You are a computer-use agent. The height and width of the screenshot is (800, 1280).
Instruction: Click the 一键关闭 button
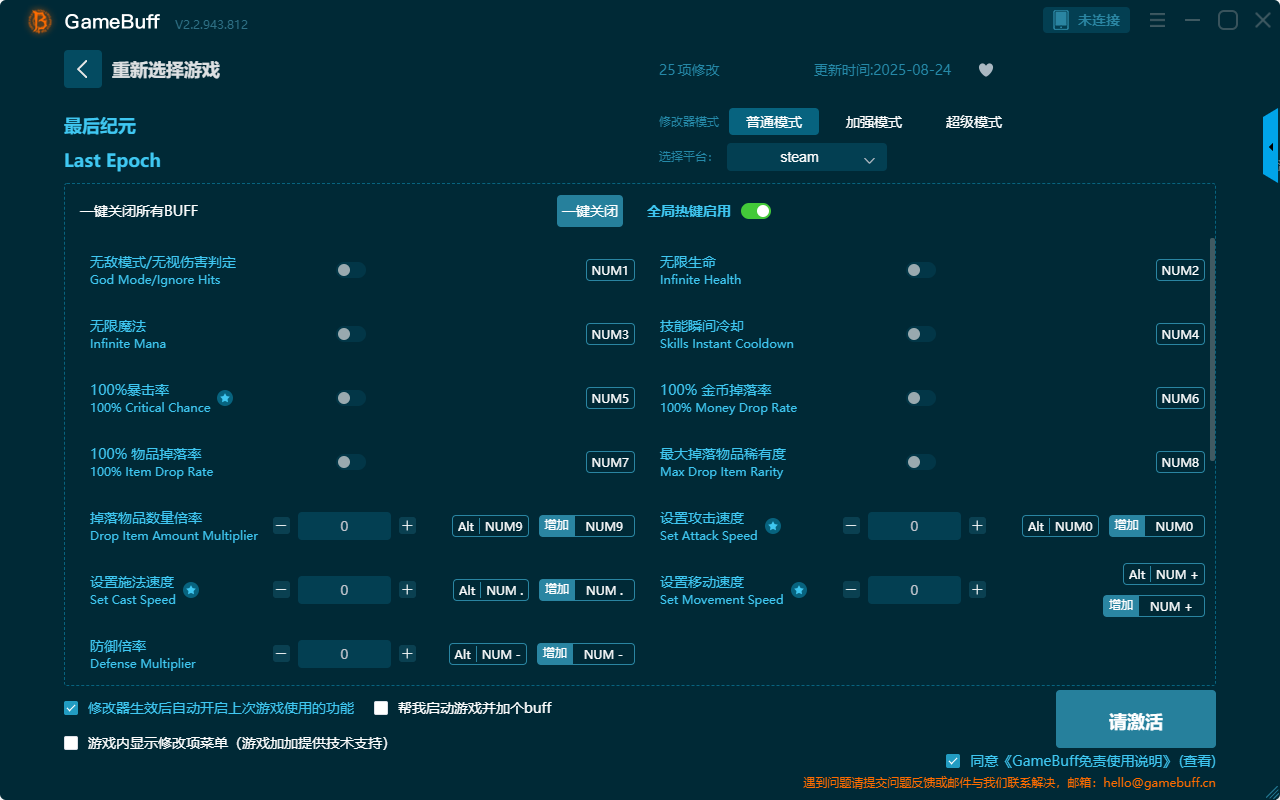point(590,211)
